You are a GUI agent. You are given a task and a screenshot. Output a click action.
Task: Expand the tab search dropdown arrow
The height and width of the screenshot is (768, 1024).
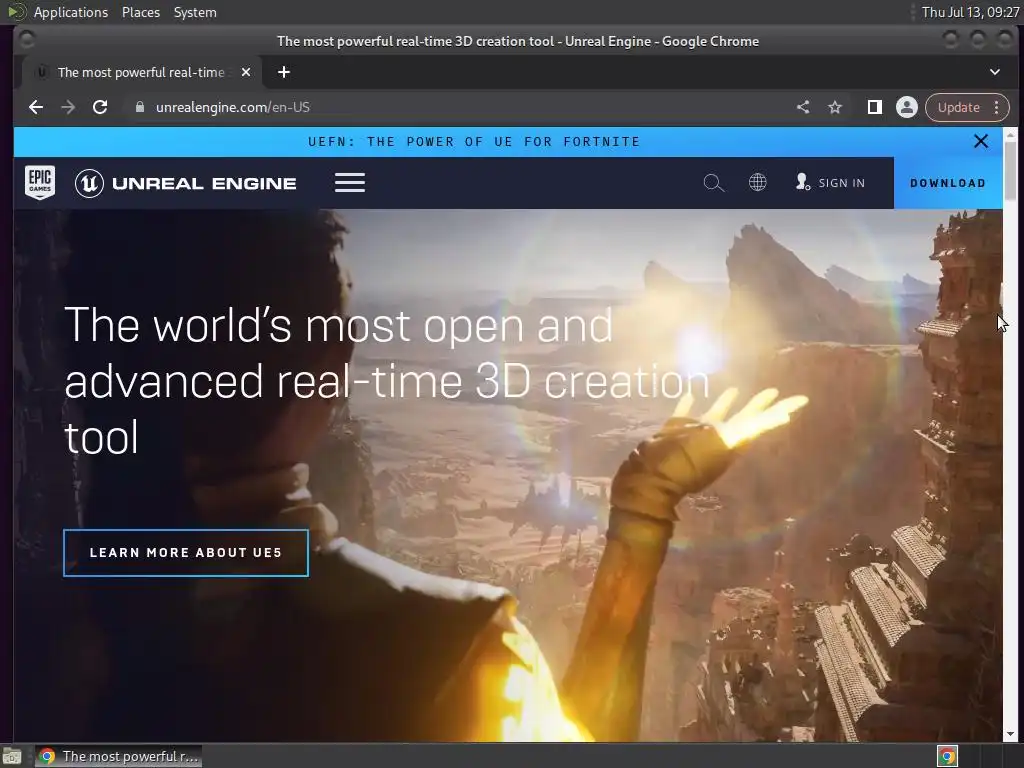[x=995, y=72]
